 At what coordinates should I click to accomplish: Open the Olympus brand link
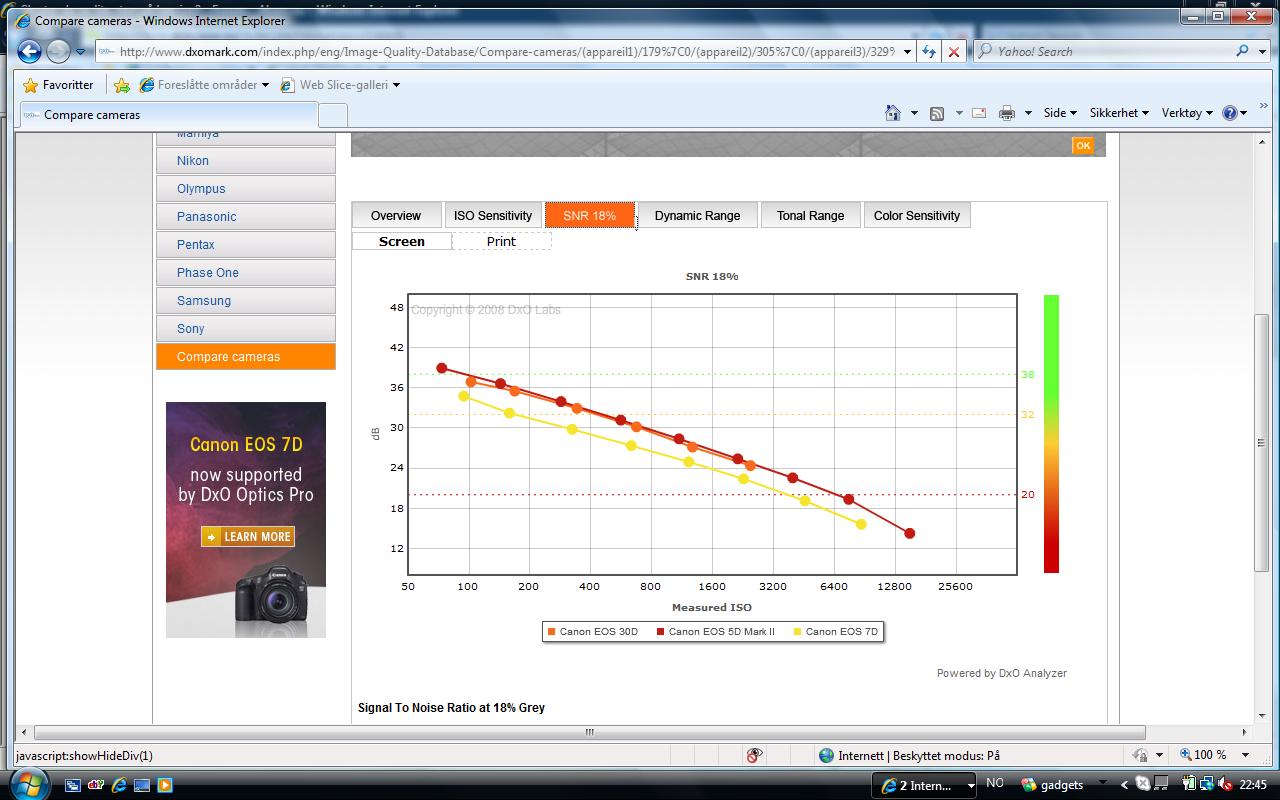point(246,189)
